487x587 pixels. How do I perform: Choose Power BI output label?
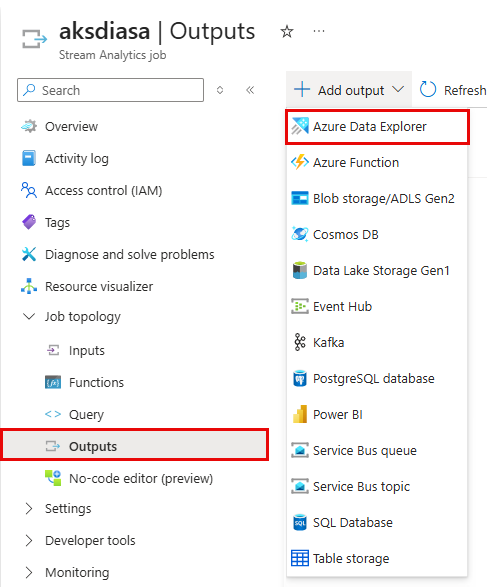[x=338, y=414]
